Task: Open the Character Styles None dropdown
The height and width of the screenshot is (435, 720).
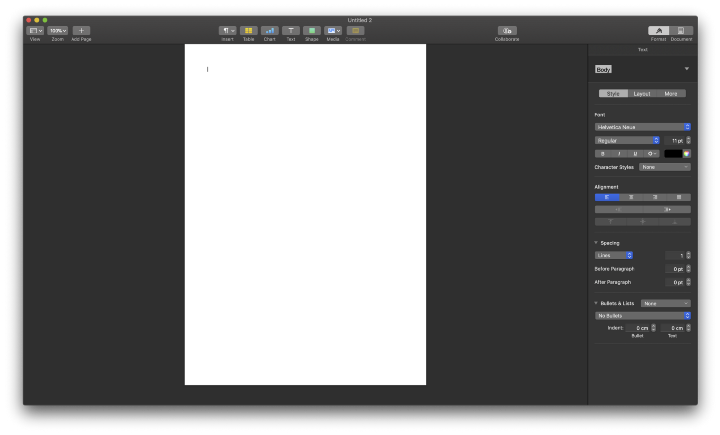Action: coord(665,167)
